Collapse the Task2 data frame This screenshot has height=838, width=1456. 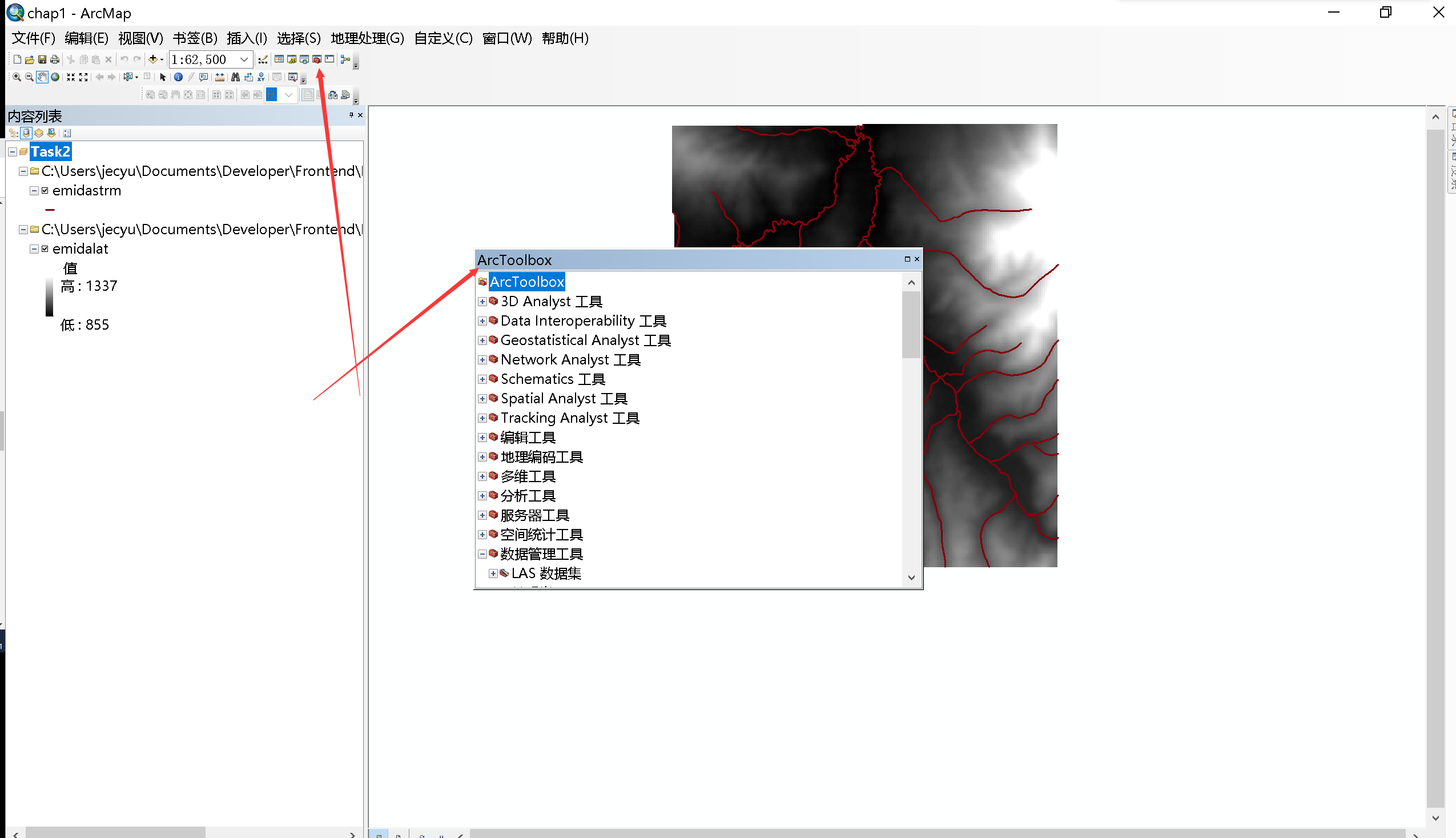[x=13, y=152]
